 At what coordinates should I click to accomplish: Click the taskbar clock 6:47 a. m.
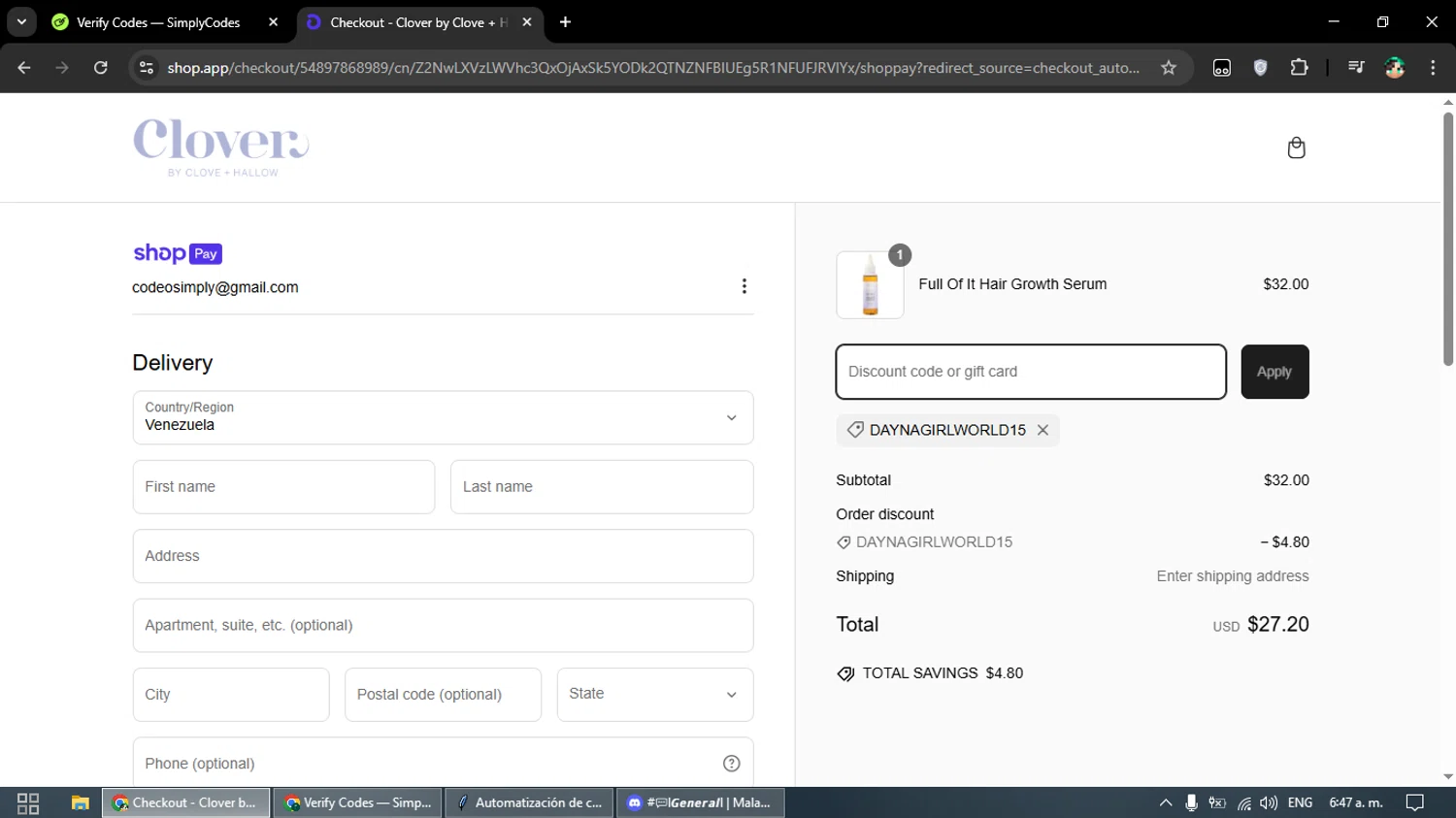1356,802
